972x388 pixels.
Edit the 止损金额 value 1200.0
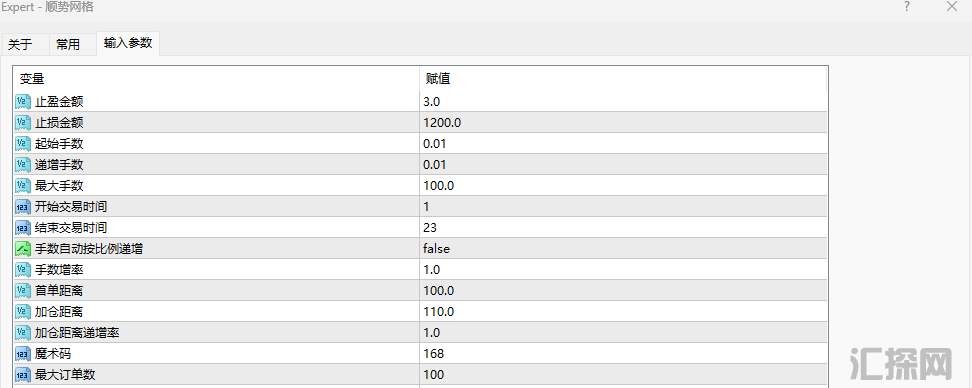point(623,123)
